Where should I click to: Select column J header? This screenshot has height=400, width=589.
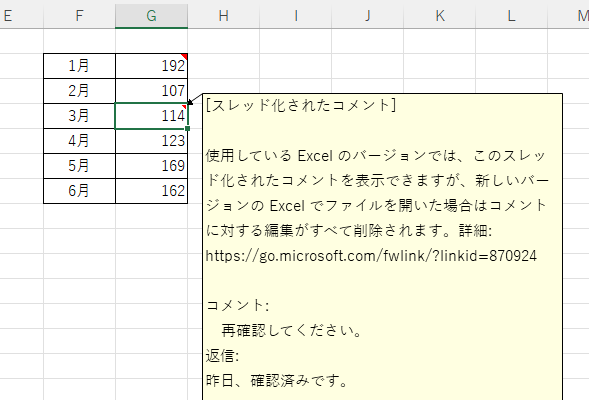[x=368, y=15]
